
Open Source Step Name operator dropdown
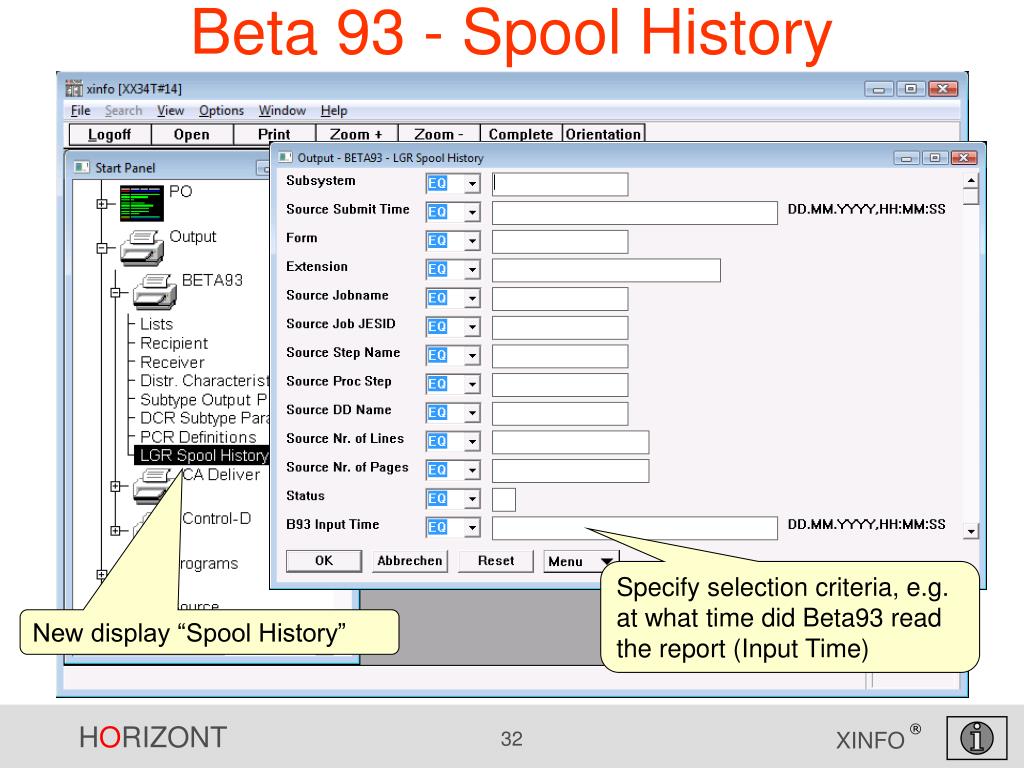[x=472, y=356]
